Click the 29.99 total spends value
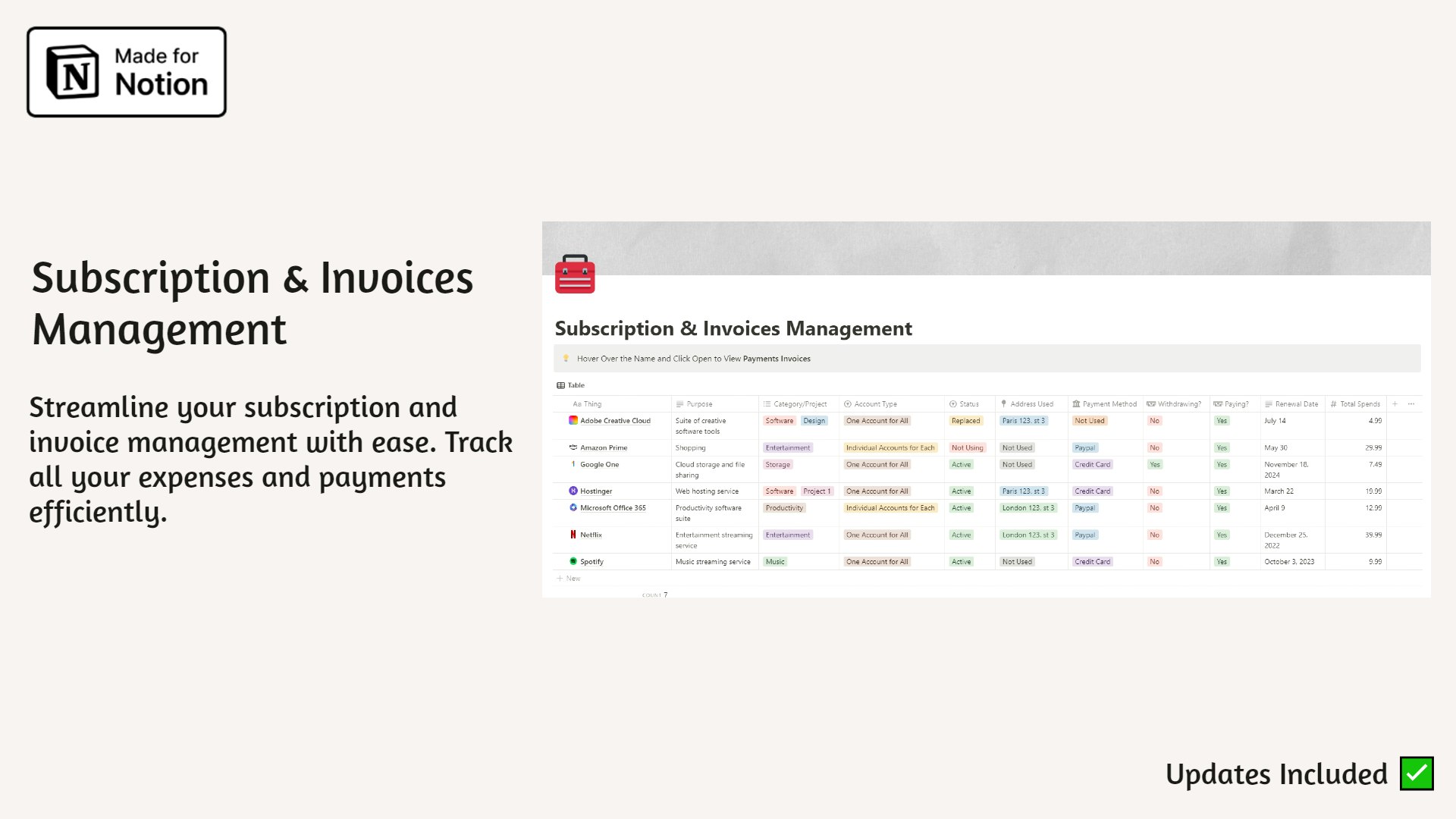Screen dimensions: 1456x819 (1373, 448)
